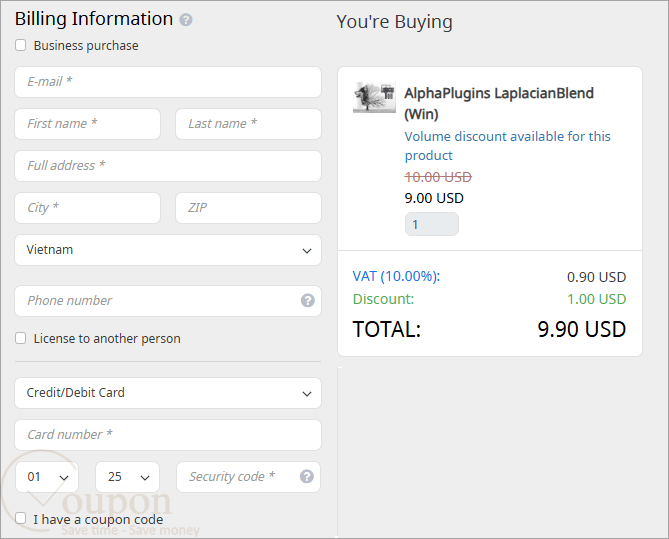Click the 0.90 USD VAT amount
The width and height of the screenshot is (669, 539).
pos(596,277)
